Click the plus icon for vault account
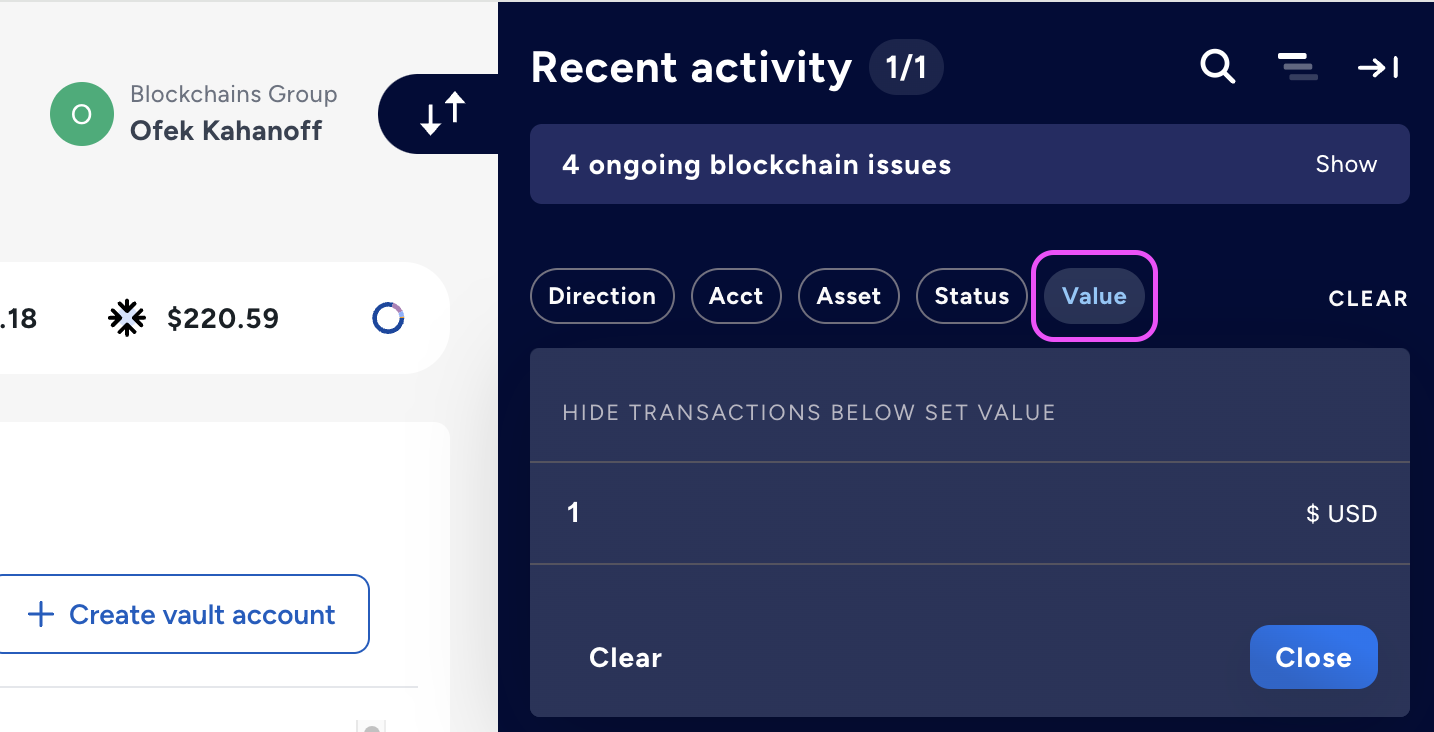The height and width of the screenshot is (732, 1434). click(x=40, y=614)
